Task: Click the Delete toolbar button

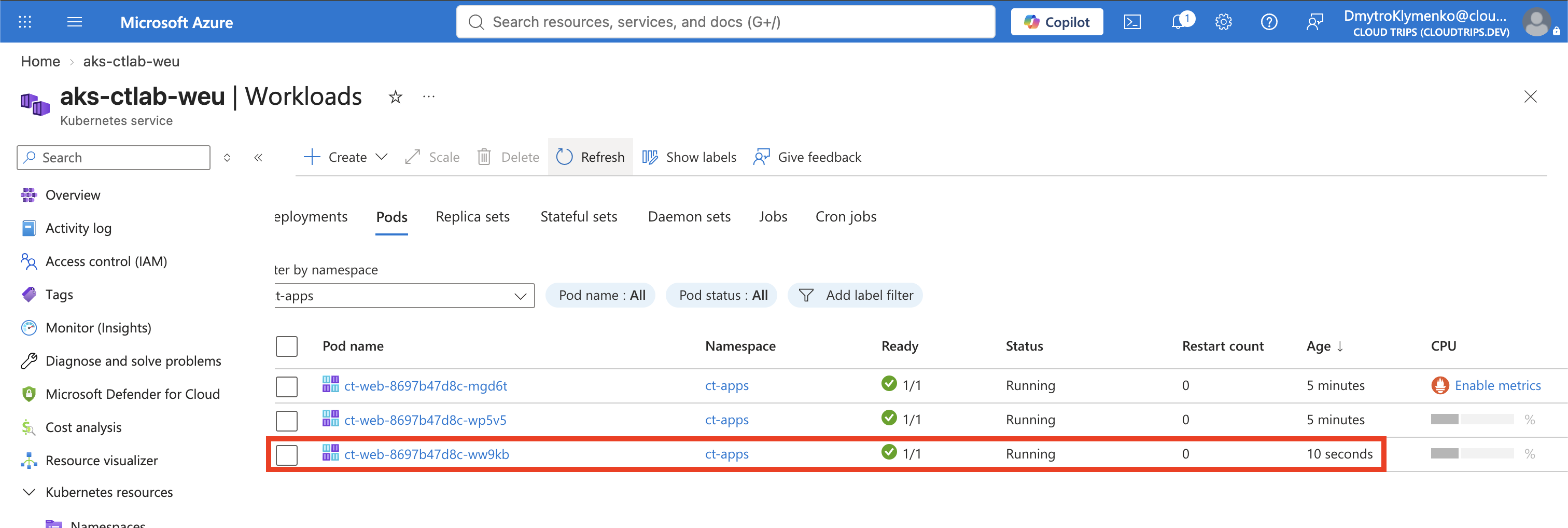Action: (x=508, y=157)
